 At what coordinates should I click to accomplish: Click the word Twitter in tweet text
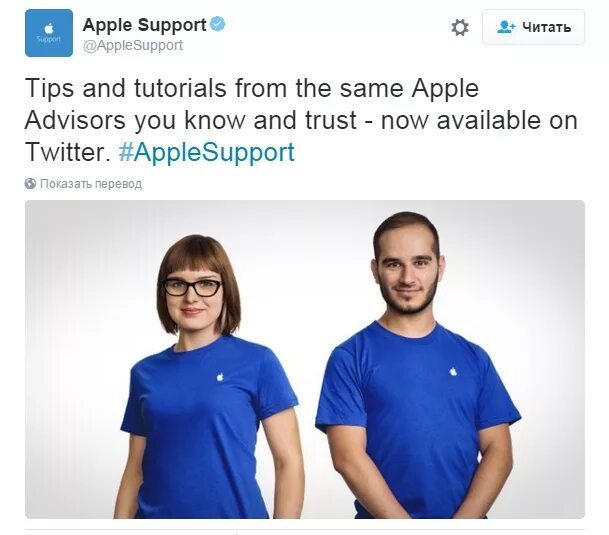click(65, 152)
